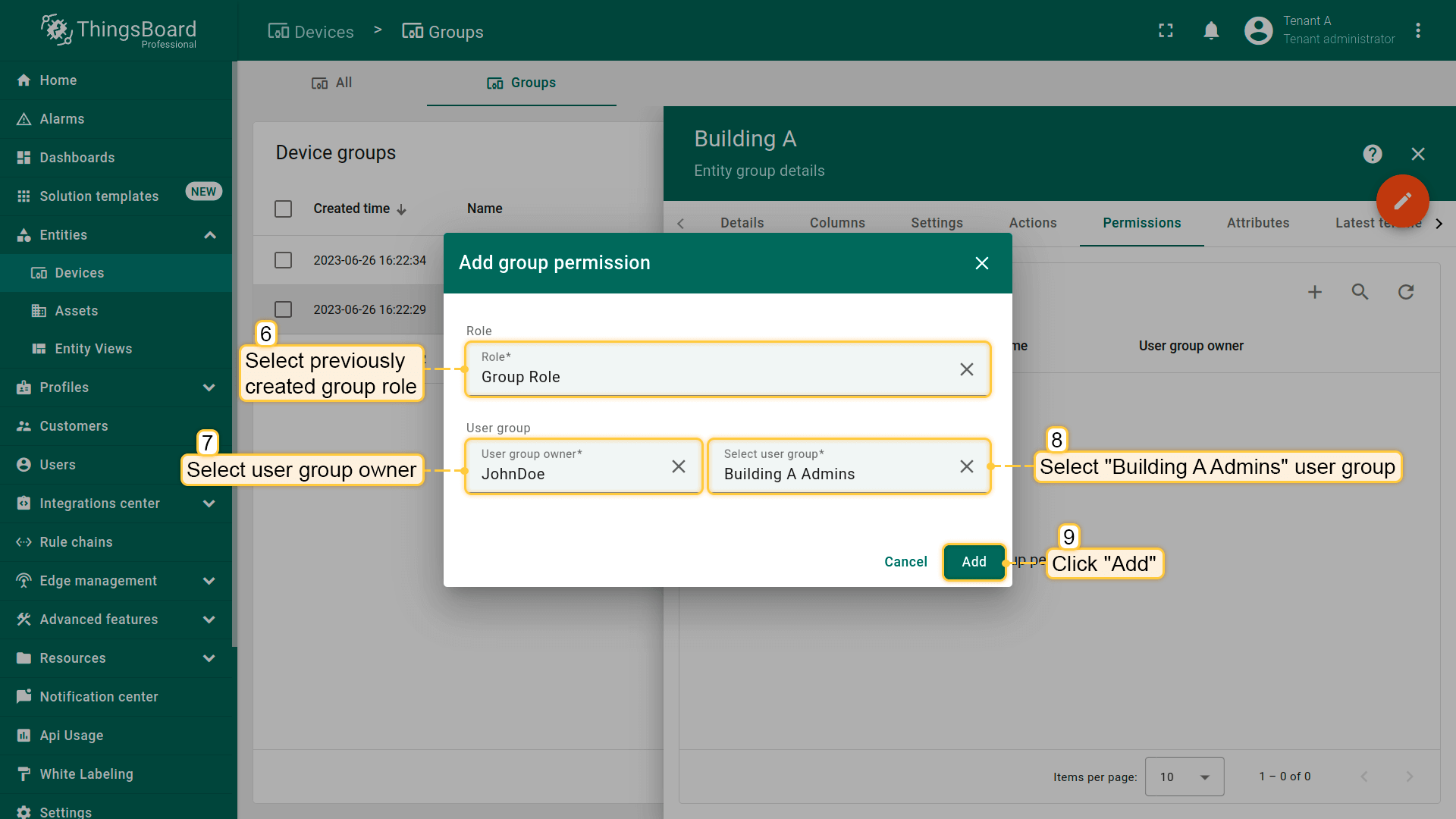
Task: Open the items per page dropdown
Action: 1184,777
